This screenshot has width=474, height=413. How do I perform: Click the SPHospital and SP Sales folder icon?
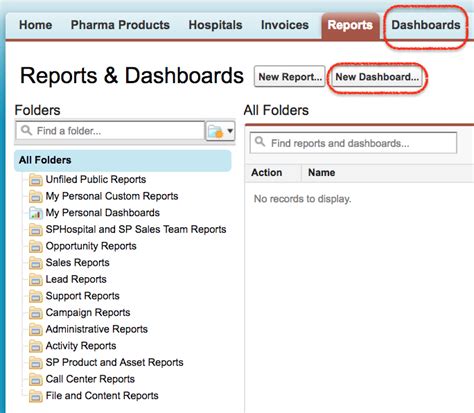pos(36,230)
